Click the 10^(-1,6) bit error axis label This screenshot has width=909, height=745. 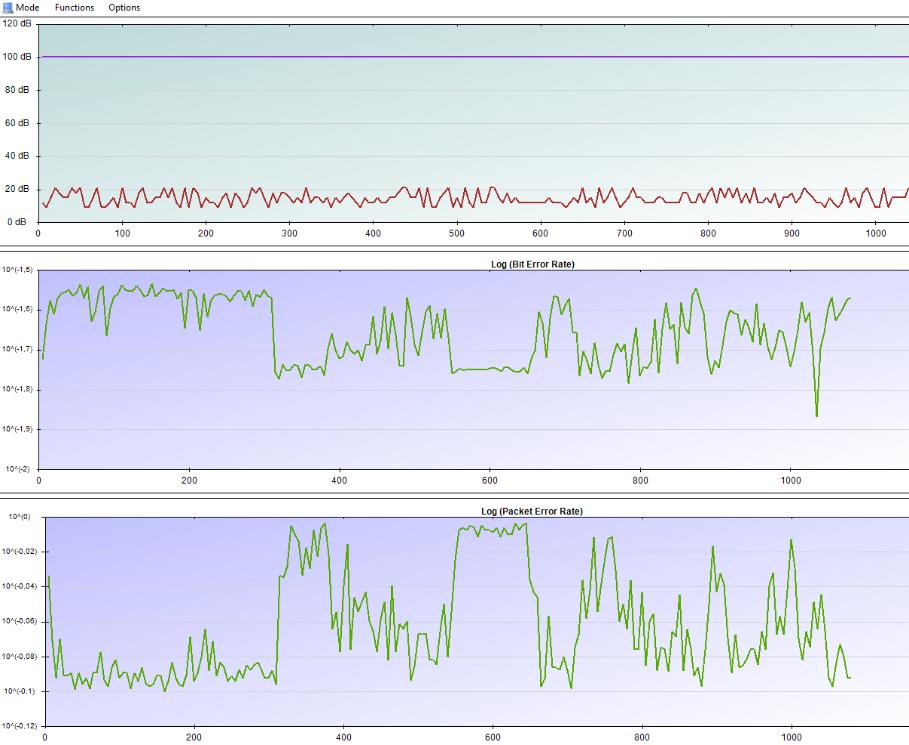(x=18, y=310)
